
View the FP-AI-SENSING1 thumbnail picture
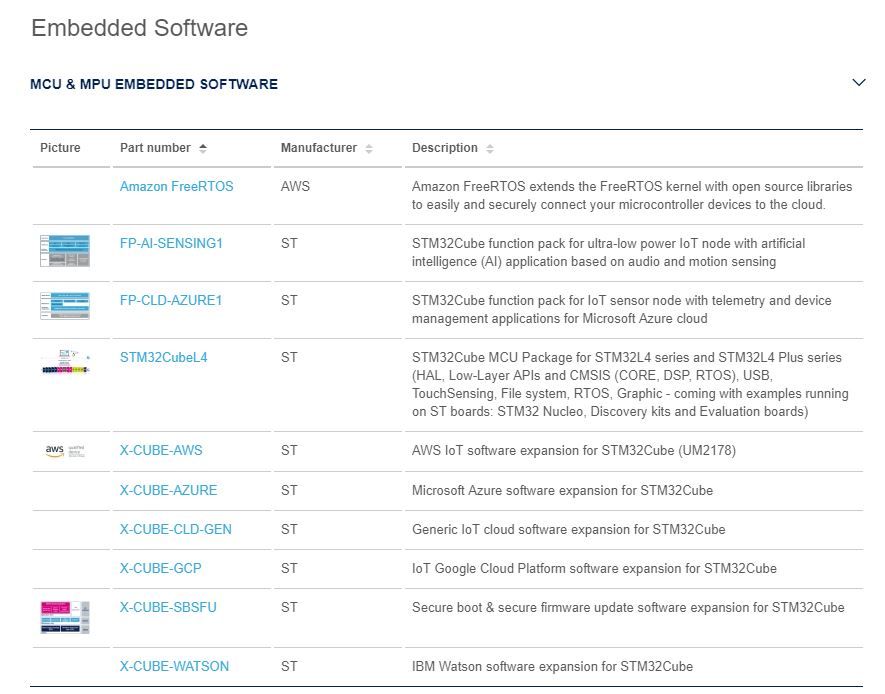(65, 251)
